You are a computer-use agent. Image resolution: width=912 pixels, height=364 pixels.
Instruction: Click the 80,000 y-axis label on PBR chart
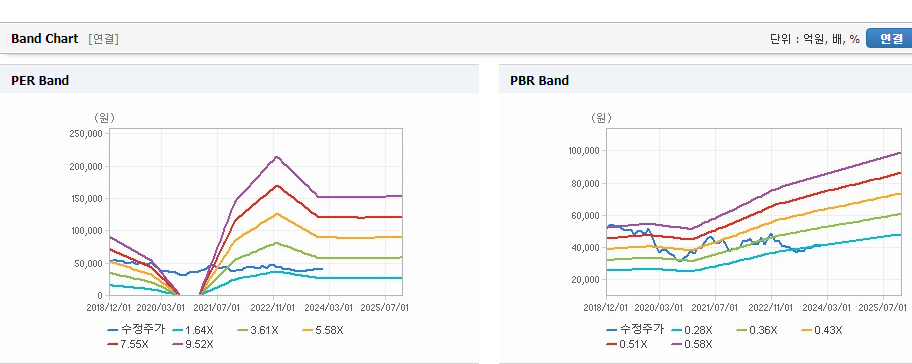point(586,184)
